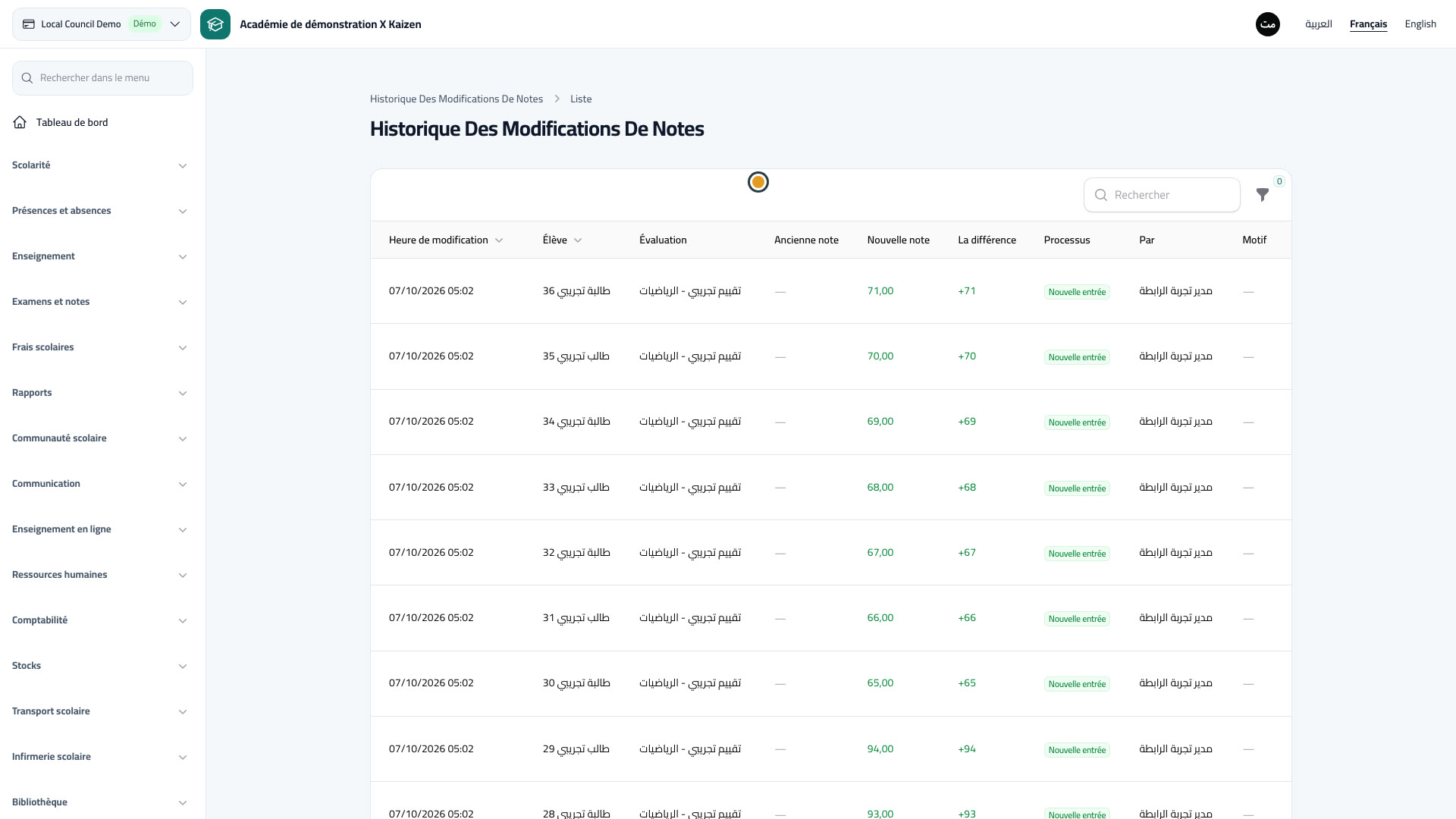Switch language to Français

tap(1368, 24)
